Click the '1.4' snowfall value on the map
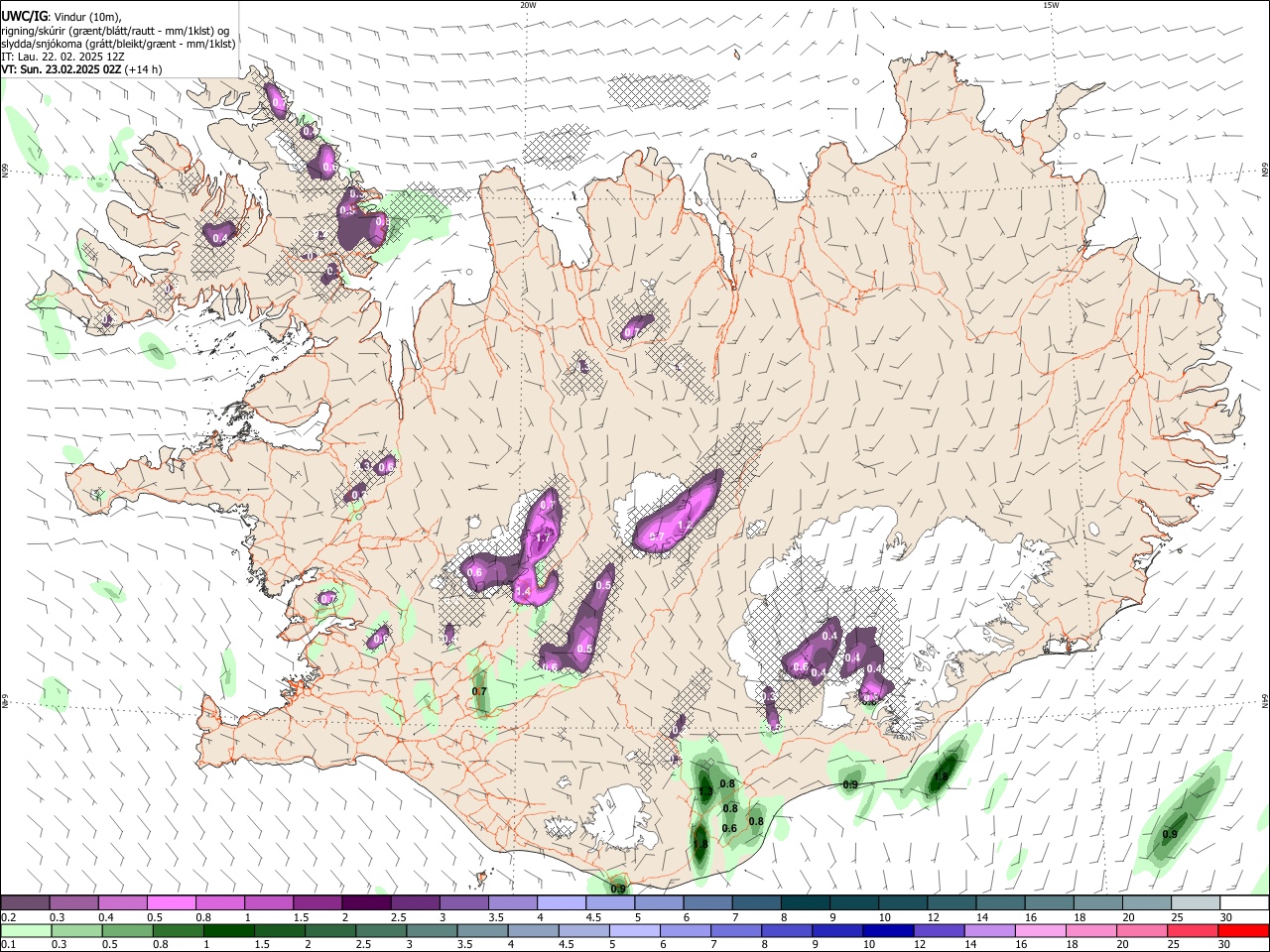This screenshot has height=952, width=1270. click(x=524, y=591)
